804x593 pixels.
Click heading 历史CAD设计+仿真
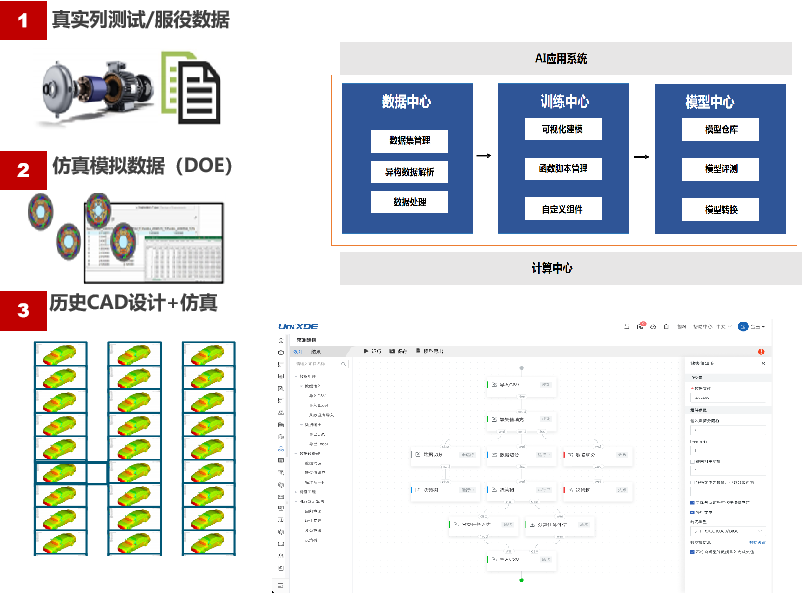[x=133, y=303]
